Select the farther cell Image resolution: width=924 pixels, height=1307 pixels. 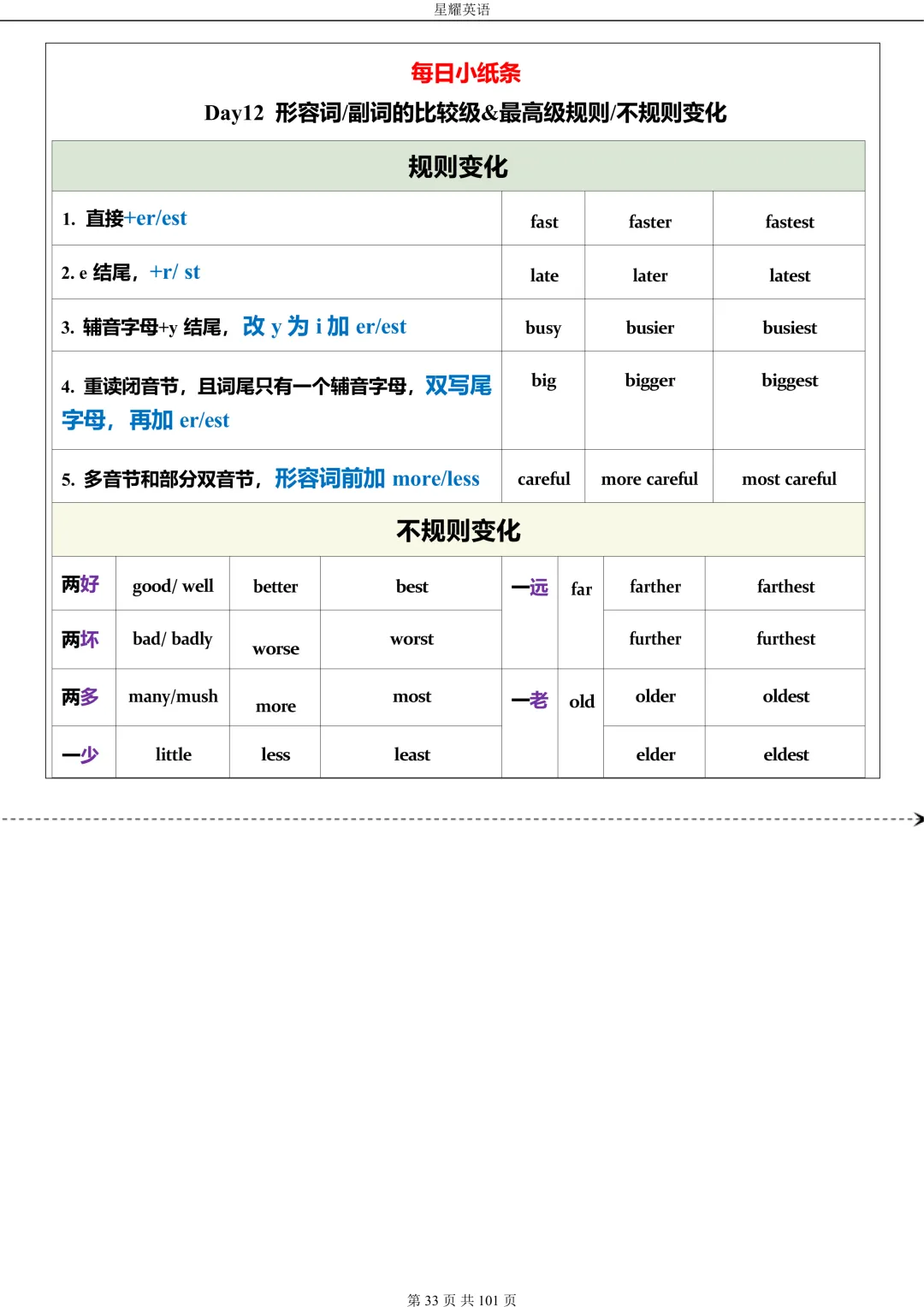tap(654, 585)
